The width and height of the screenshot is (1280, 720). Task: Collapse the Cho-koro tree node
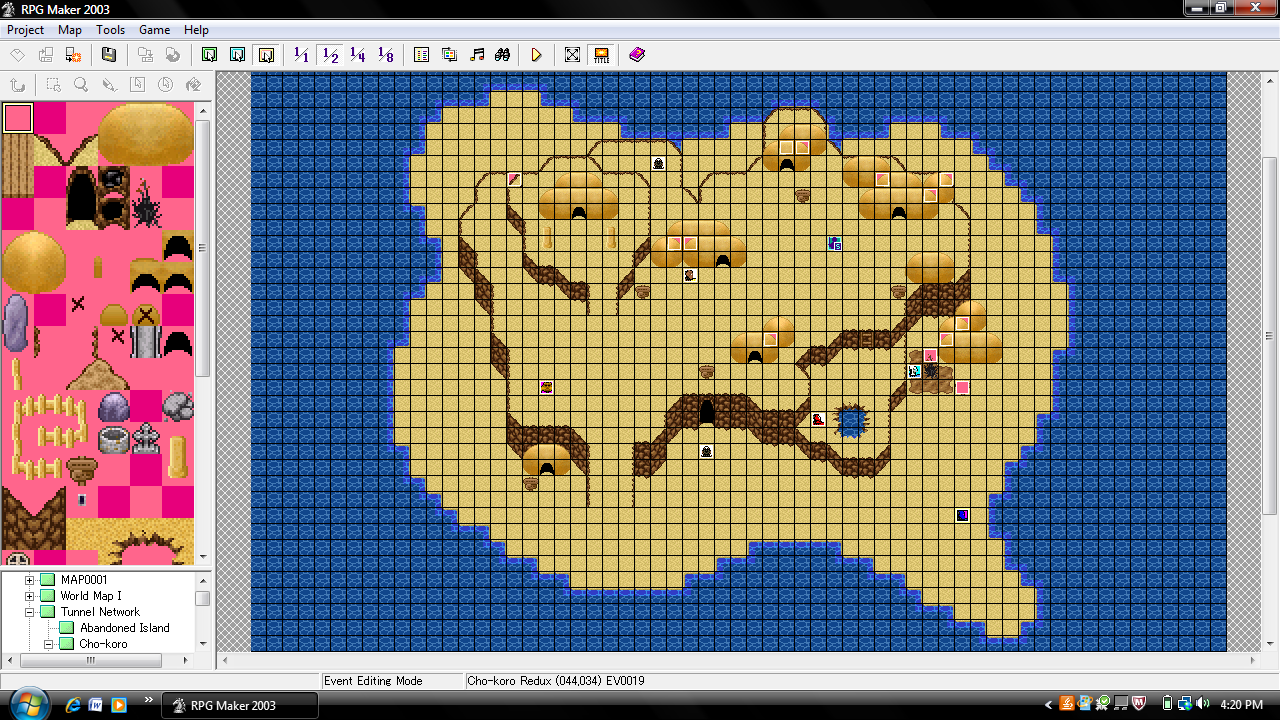click(49, 644)
